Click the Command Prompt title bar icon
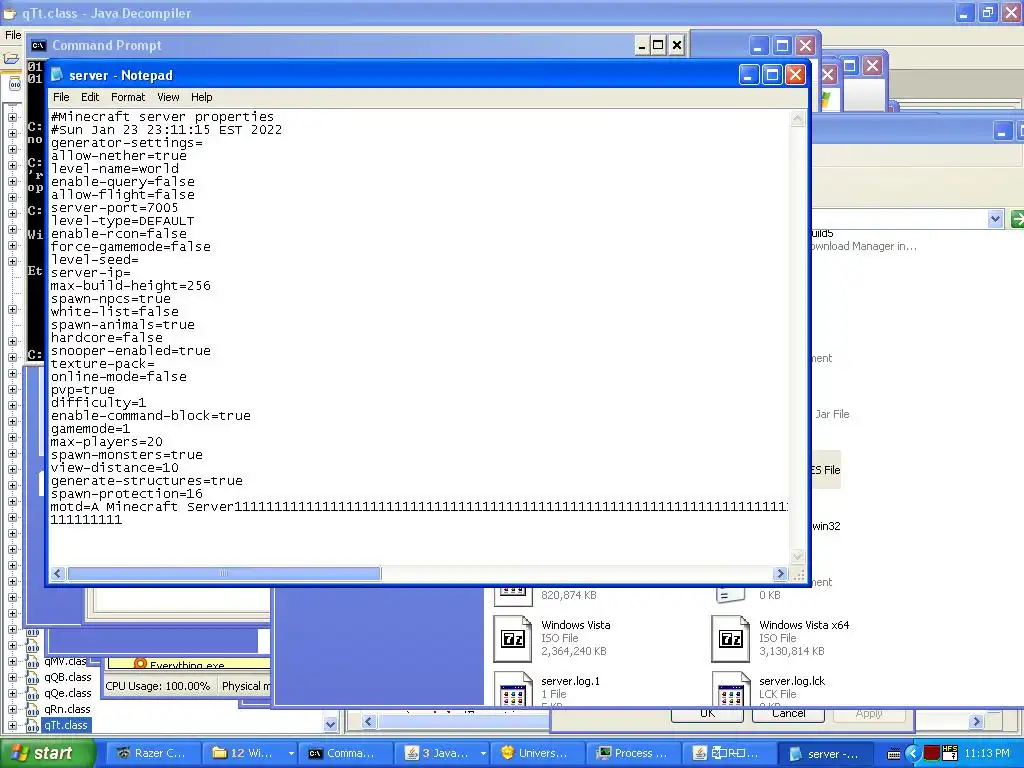The image size is (1024, 768). pos(39,45)
